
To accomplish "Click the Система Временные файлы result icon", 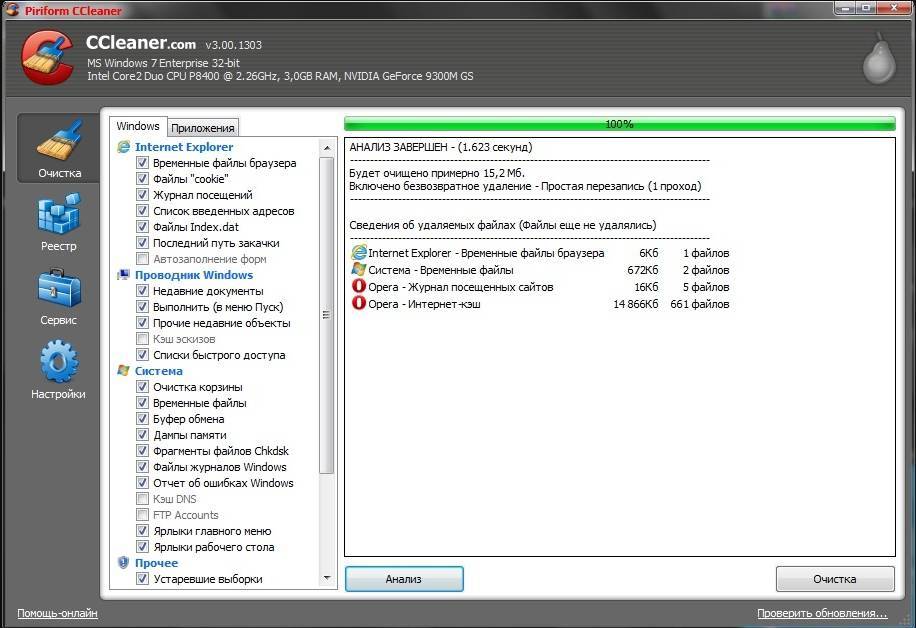I will (x=359, y=270).
